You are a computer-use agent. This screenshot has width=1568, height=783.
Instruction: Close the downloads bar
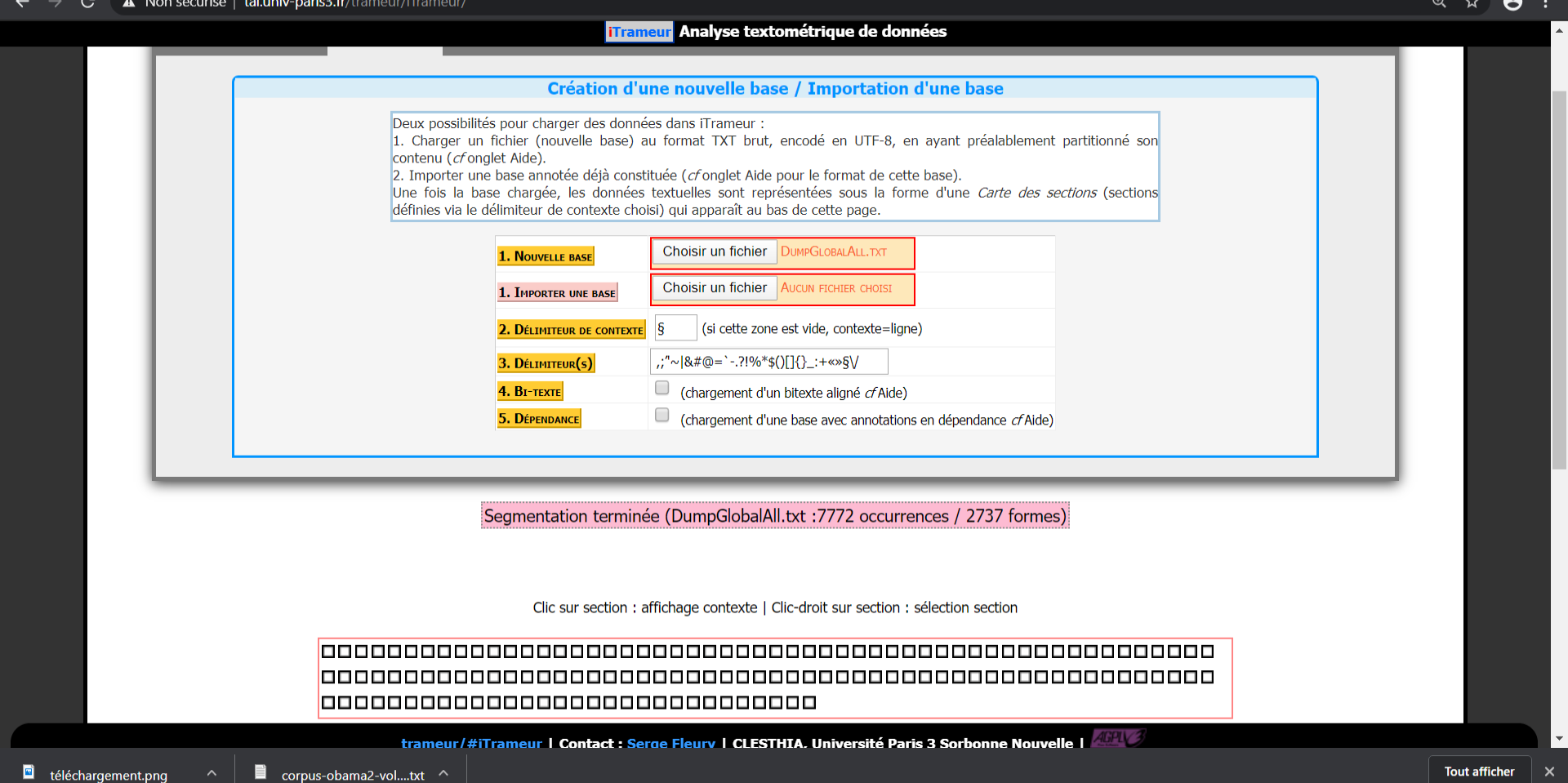(1549, 771)
